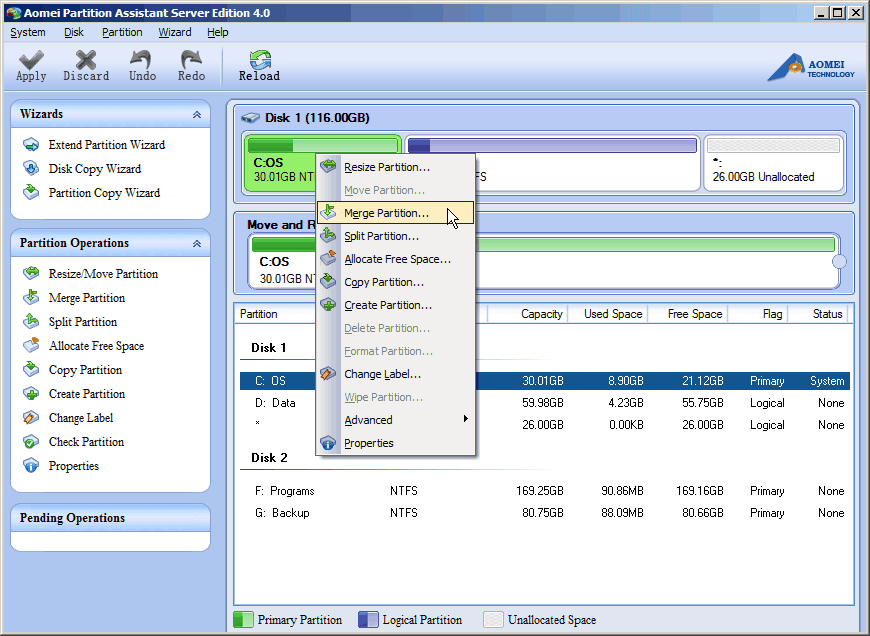Click the Reload toolbar icon
870x636 pixels.
(x=260, y=60)
